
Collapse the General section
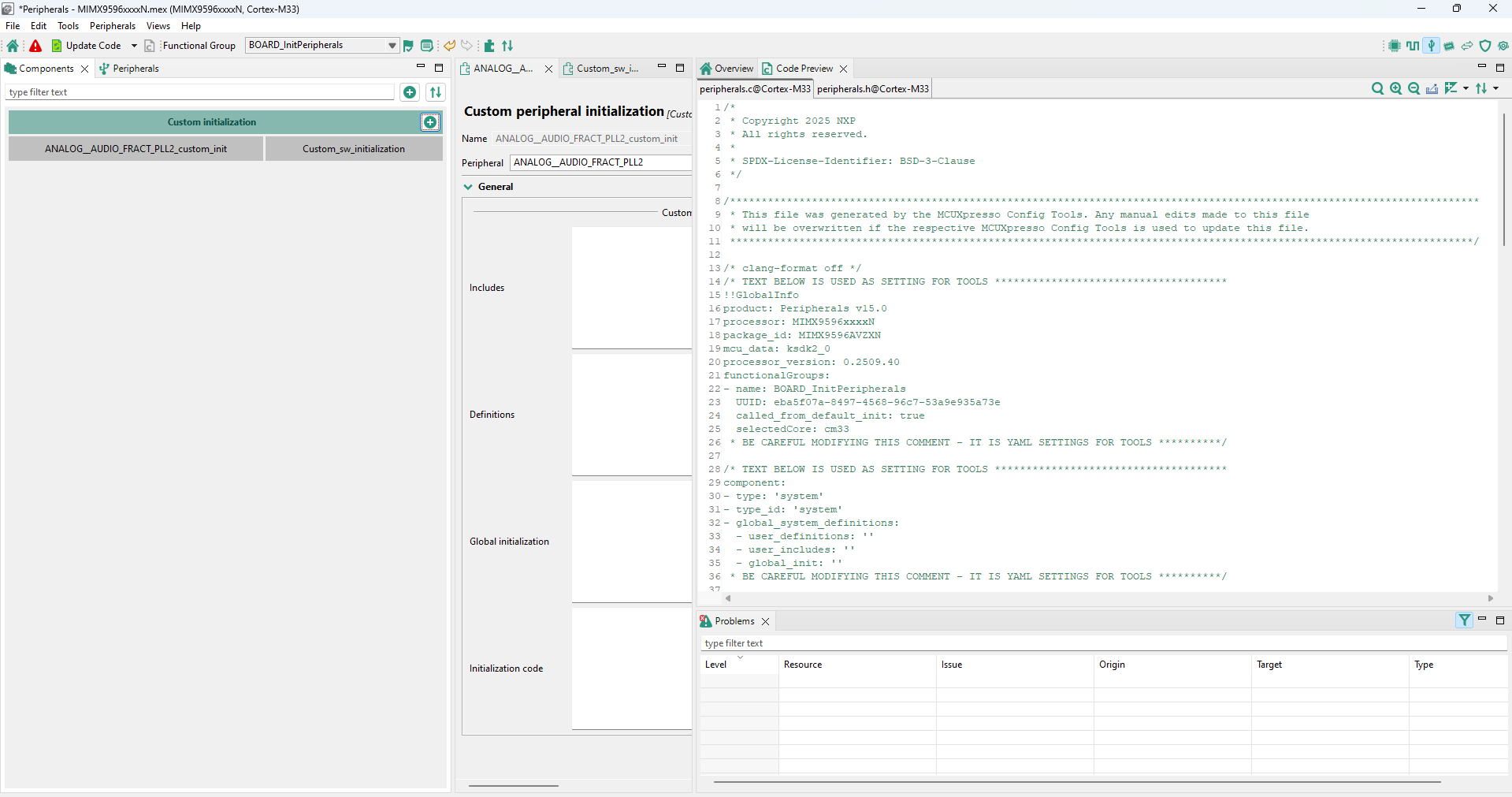(x=469, y=187)
